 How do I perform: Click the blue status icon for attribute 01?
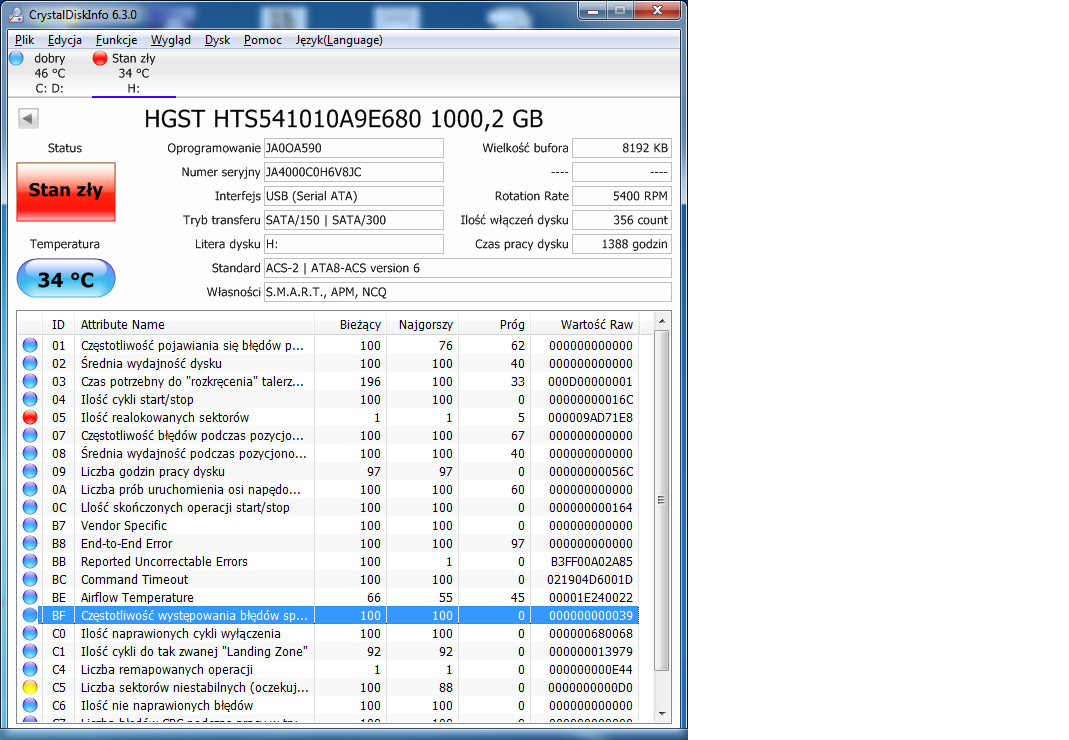click(x=30, y=345)
